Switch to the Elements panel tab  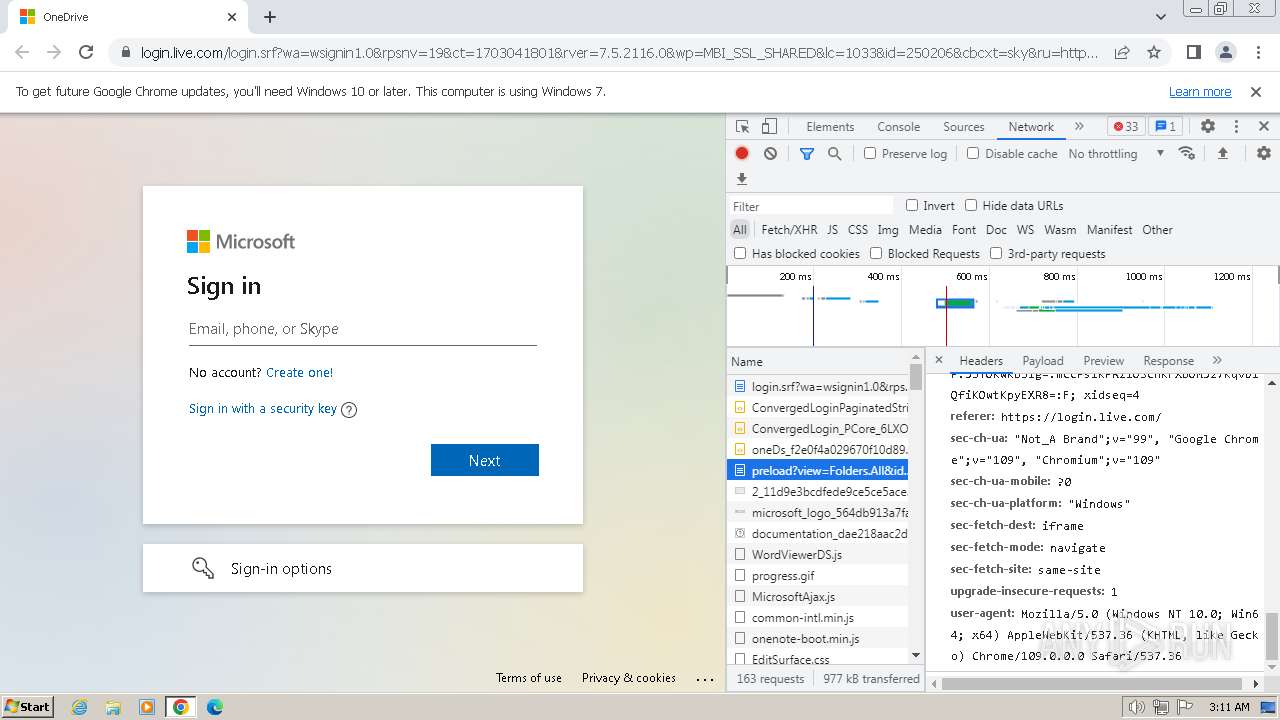tap(830, 127)
